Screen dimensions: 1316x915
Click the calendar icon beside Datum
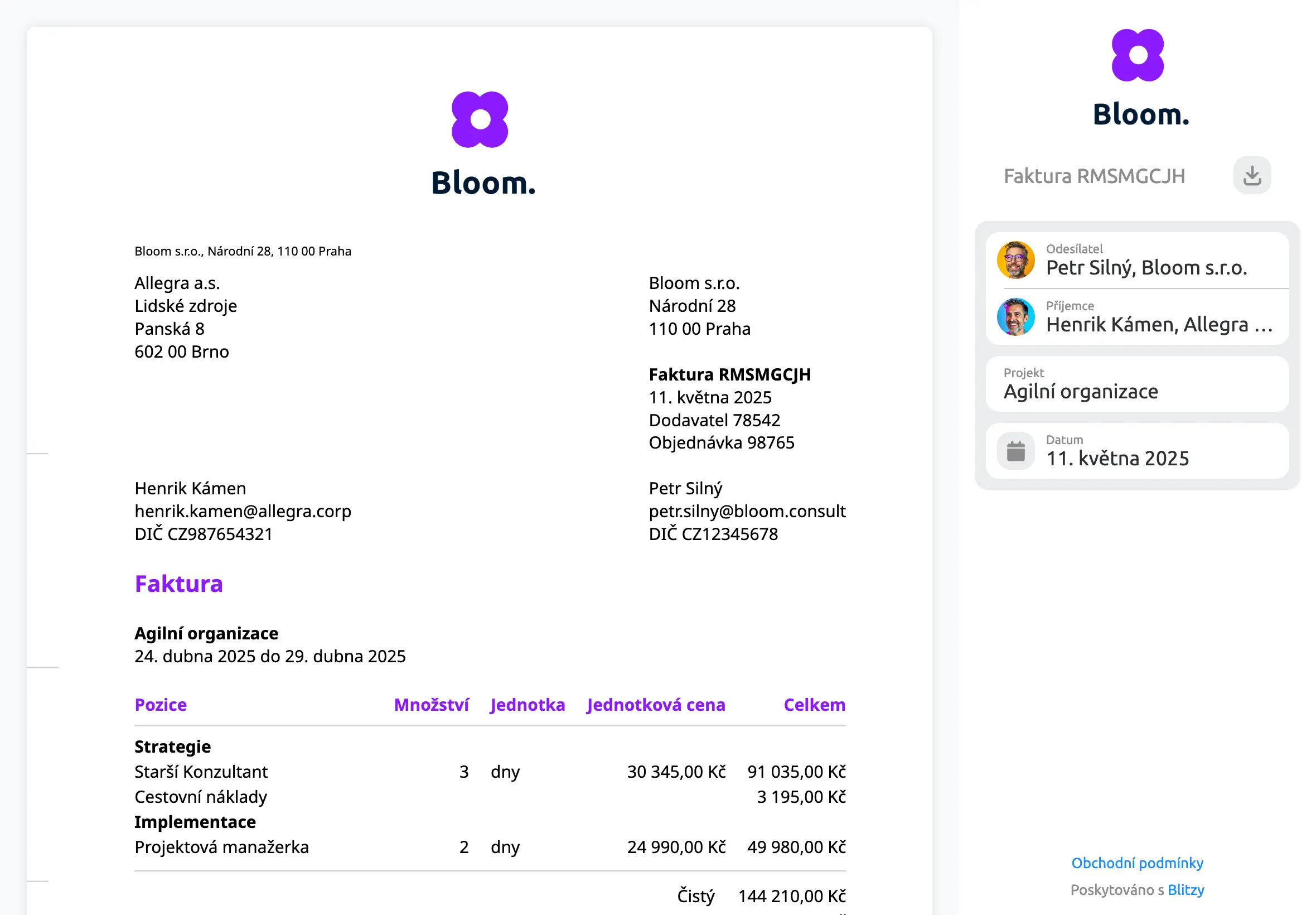(x=1015, y=451)
